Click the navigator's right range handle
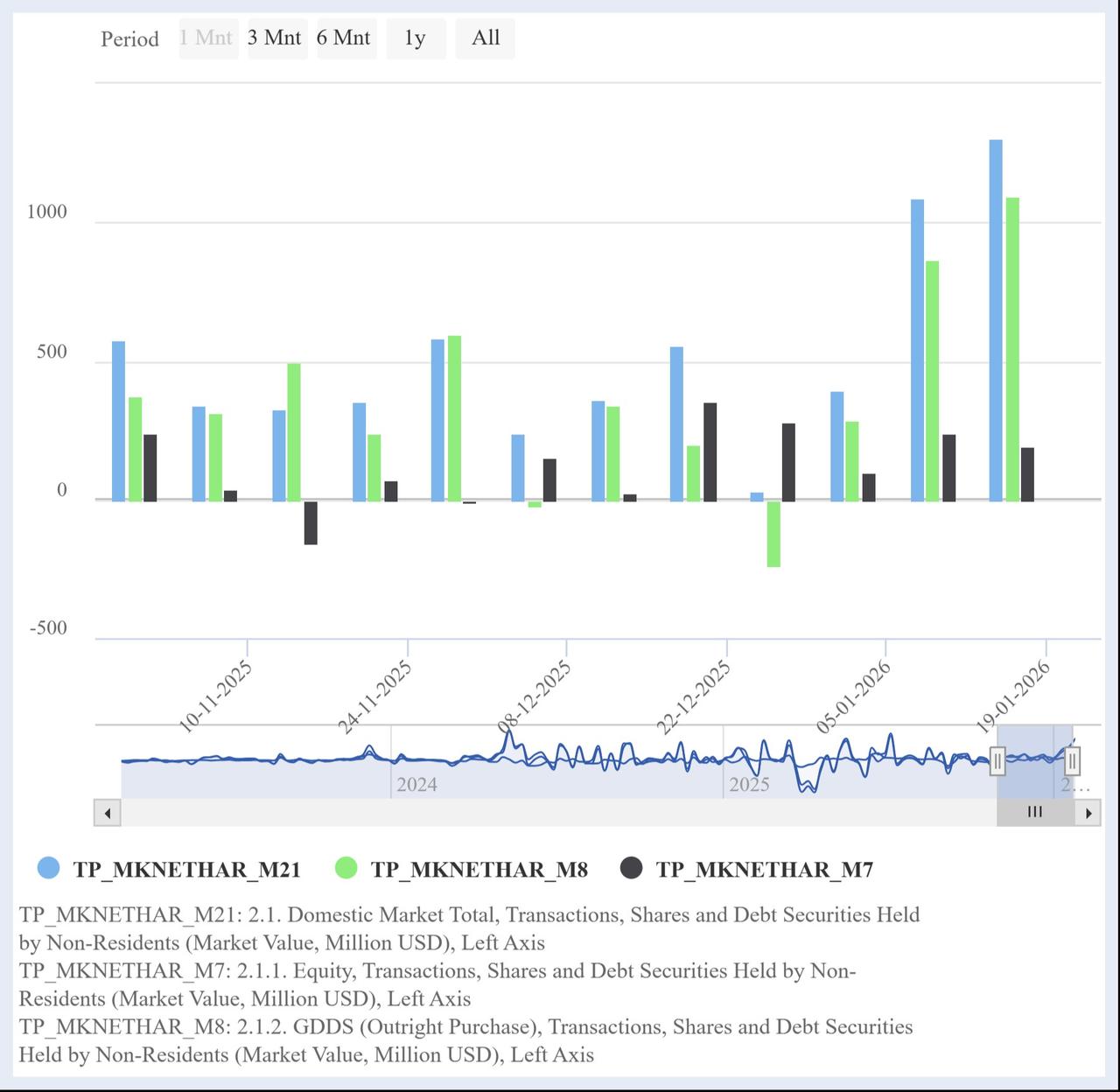1120x1092 pixels. tap(1072, 761)
